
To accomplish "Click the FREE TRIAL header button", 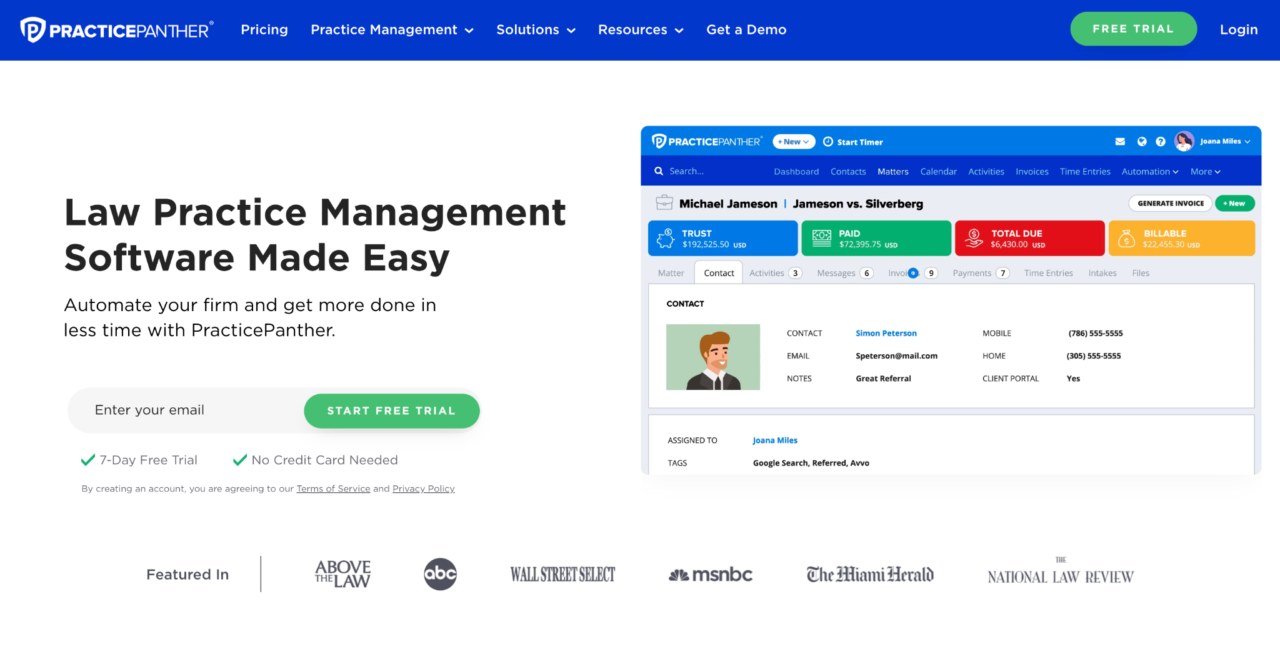I will (x=1133, y=29).
